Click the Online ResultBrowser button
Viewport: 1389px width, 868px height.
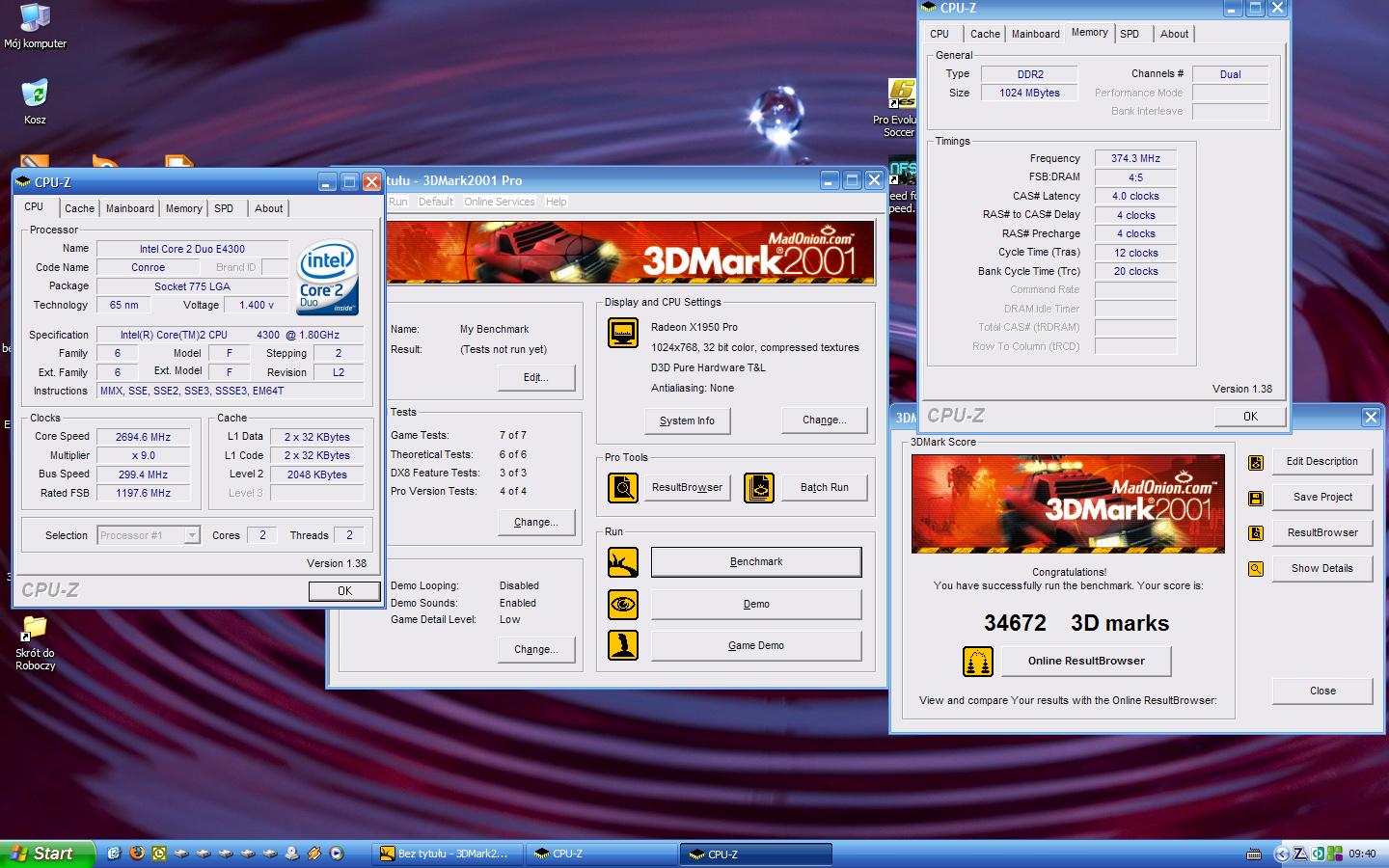[x=1086, y=661]
